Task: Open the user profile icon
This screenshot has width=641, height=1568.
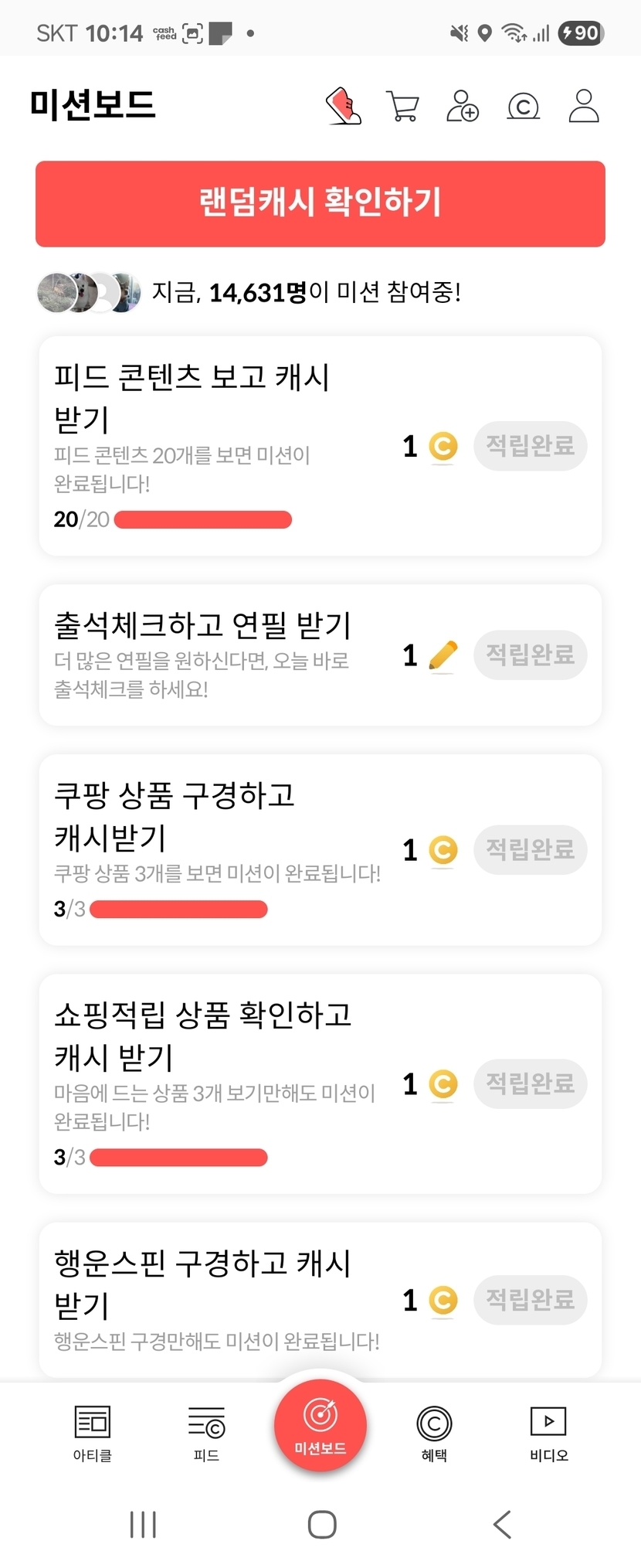Action: [x=584, y=106]
